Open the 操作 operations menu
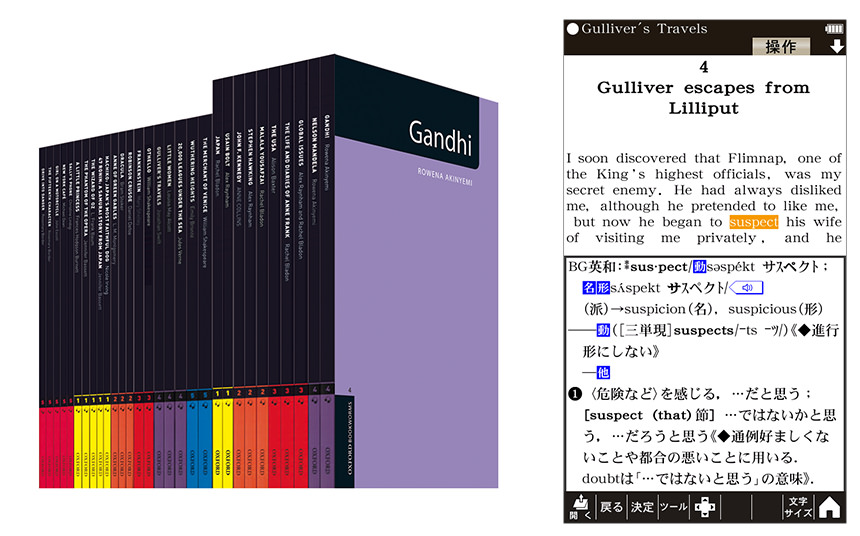The width and height of the screenshot is (860, 536). [x=780, y=47]
